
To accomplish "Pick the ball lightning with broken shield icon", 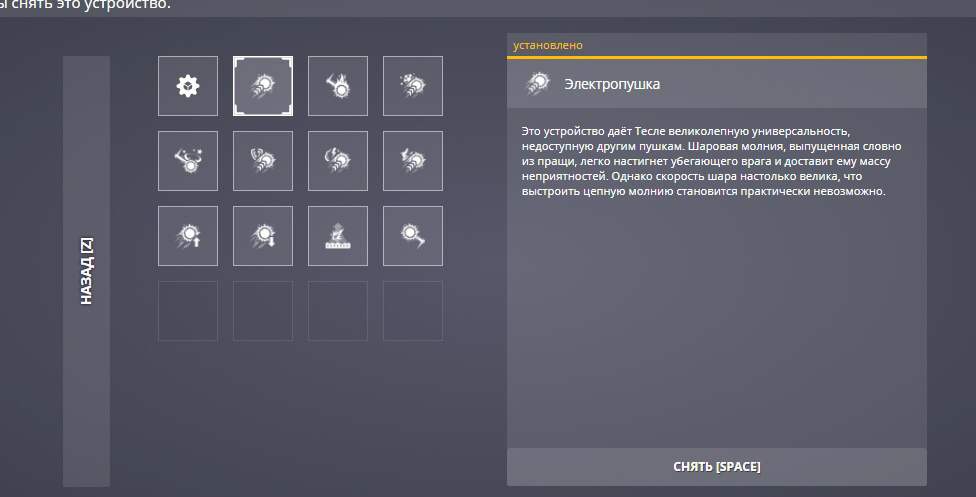I will pyautogui.click(x=263, y=161).
